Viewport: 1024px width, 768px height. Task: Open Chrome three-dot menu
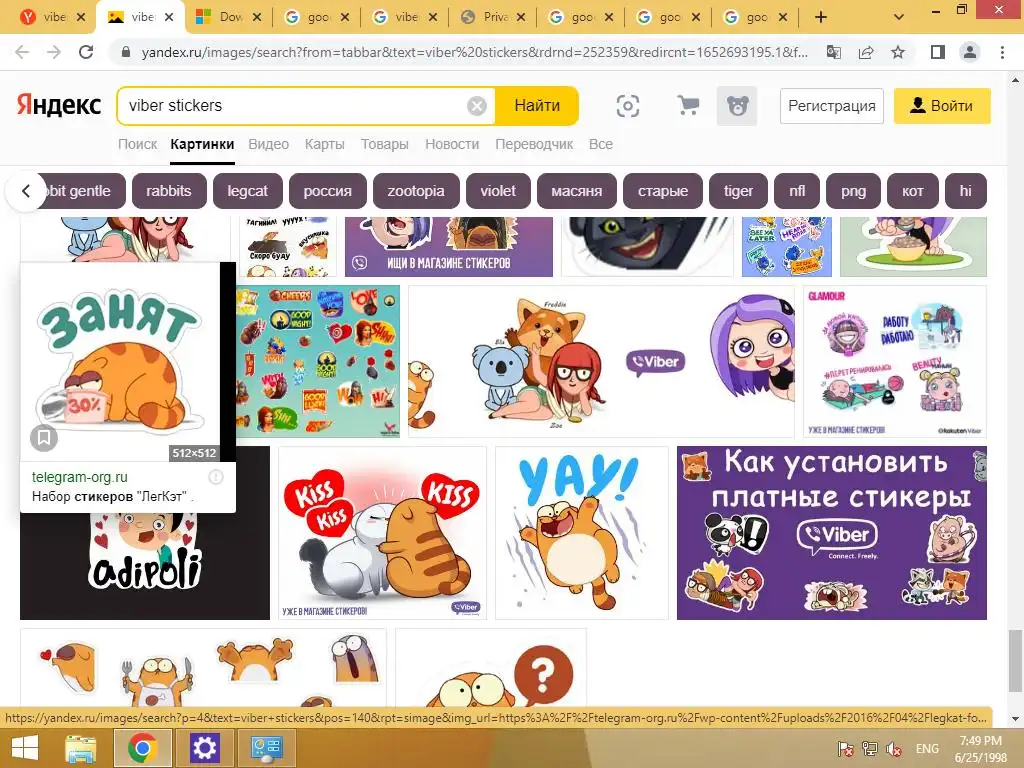coord(1002,52)
